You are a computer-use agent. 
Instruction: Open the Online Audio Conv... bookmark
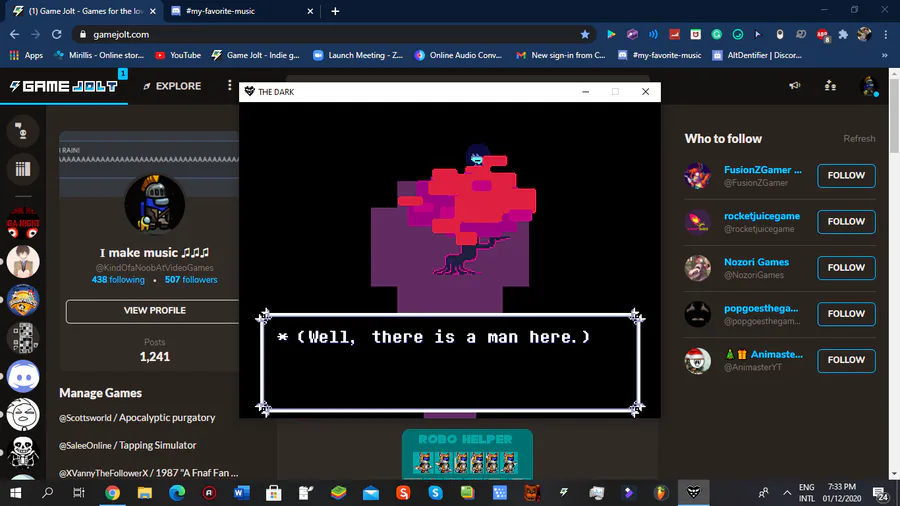458,55
